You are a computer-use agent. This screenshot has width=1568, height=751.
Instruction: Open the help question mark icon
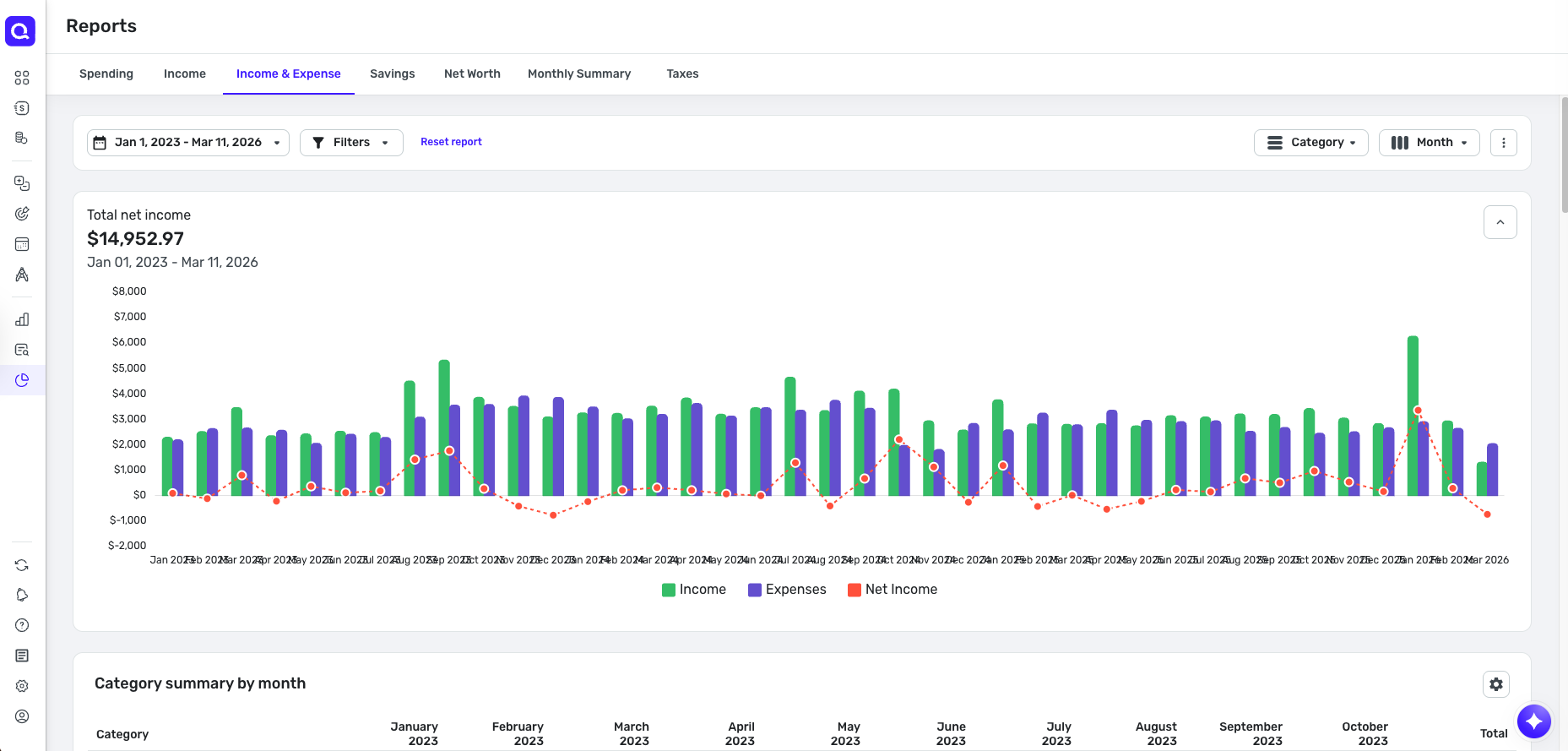click(x=22, y=625)
